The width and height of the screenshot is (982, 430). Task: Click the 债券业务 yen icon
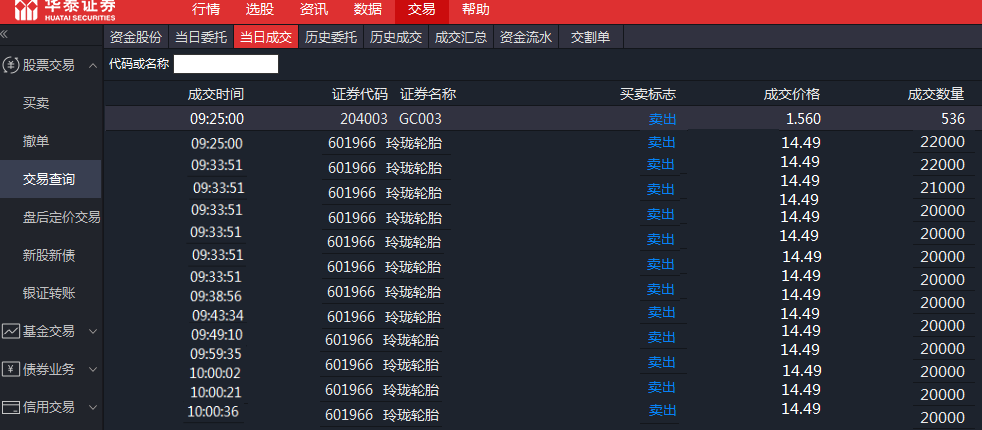(x=11, y=369)
